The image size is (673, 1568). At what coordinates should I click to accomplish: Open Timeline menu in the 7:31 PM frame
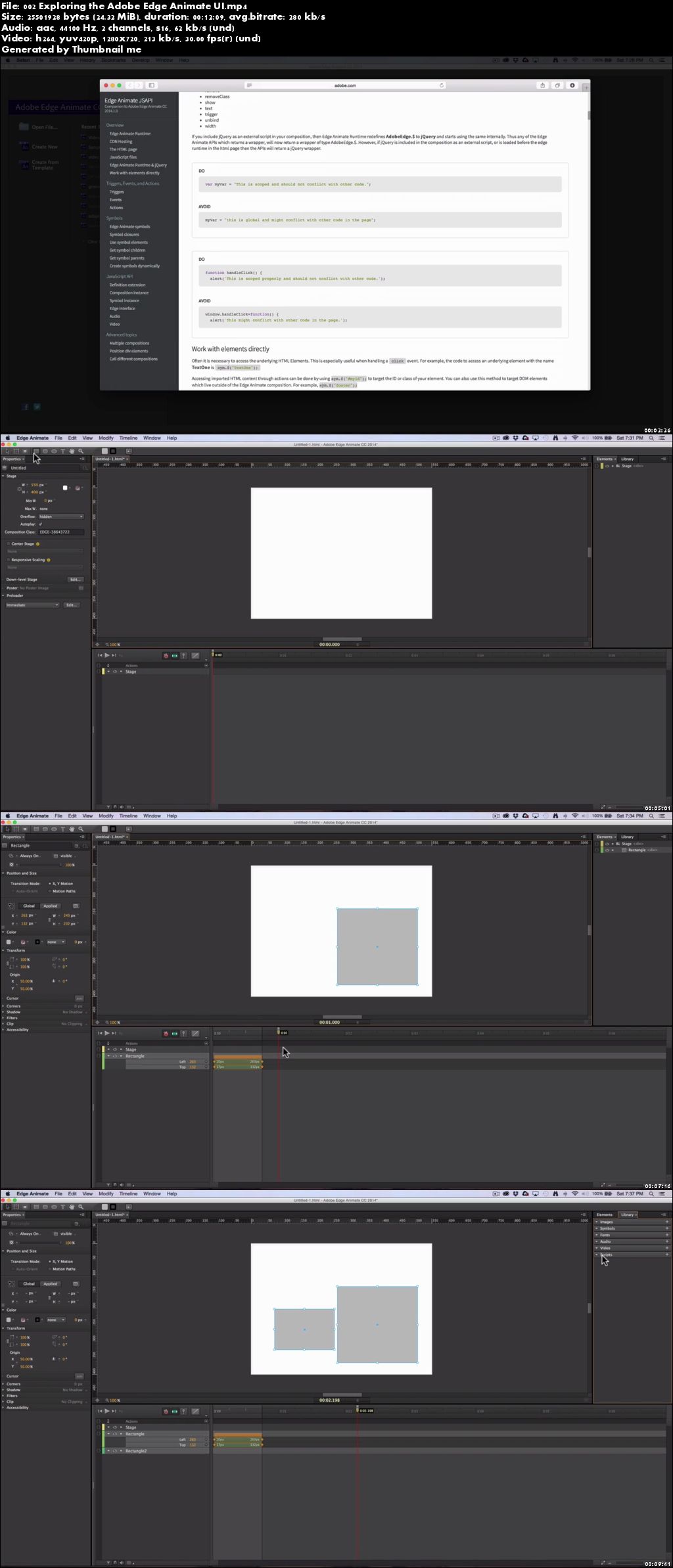[128, 438]
